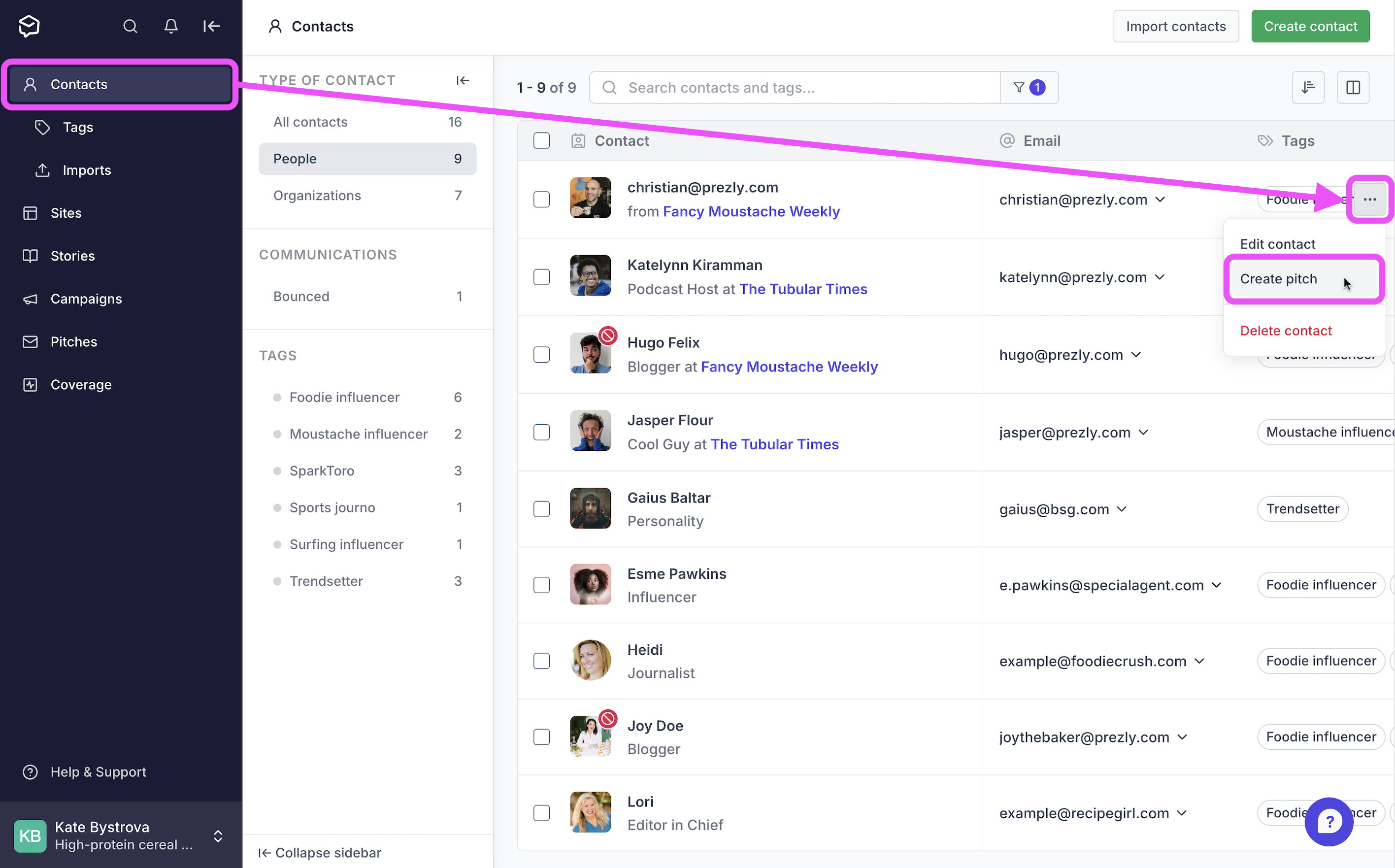
Task: Open the purple help chat bubble
Action: point(1329,822)
